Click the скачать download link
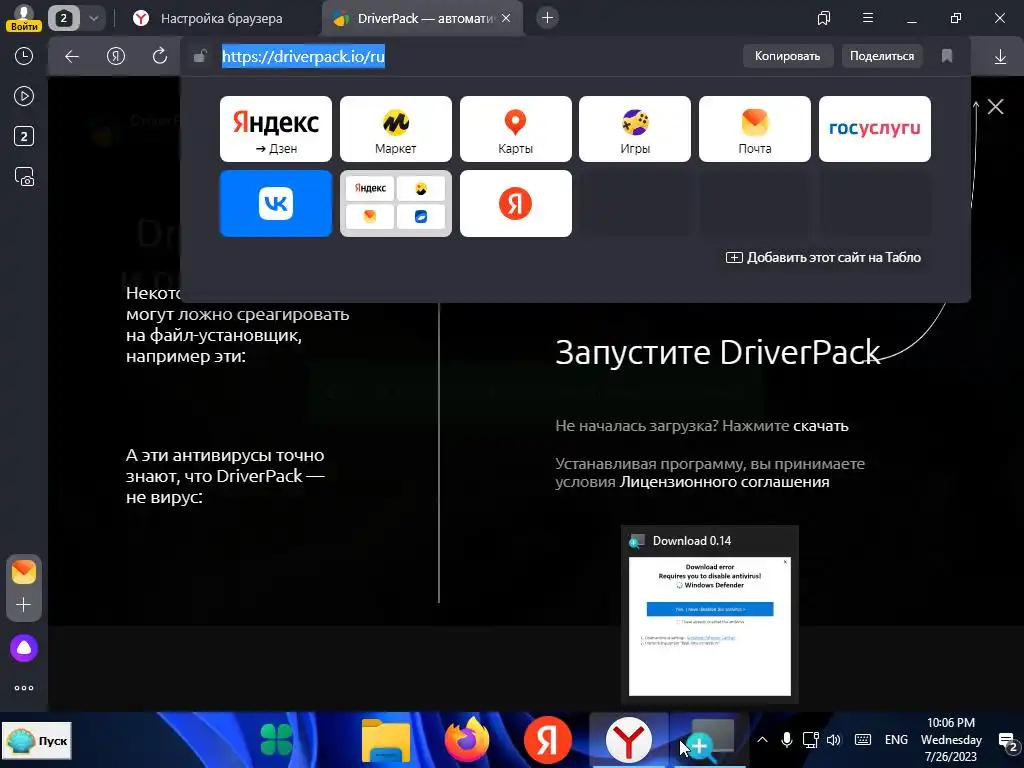This screenshot has width=1024, height=768. 820,426
